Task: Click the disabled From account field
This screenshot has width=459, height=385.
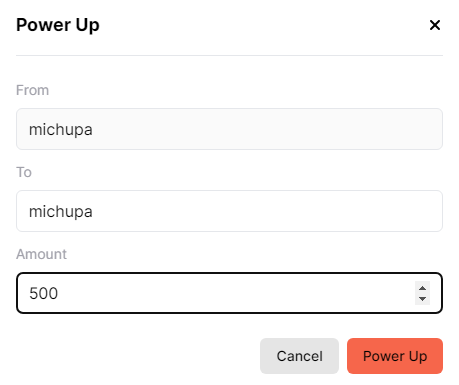Action: 229,129
